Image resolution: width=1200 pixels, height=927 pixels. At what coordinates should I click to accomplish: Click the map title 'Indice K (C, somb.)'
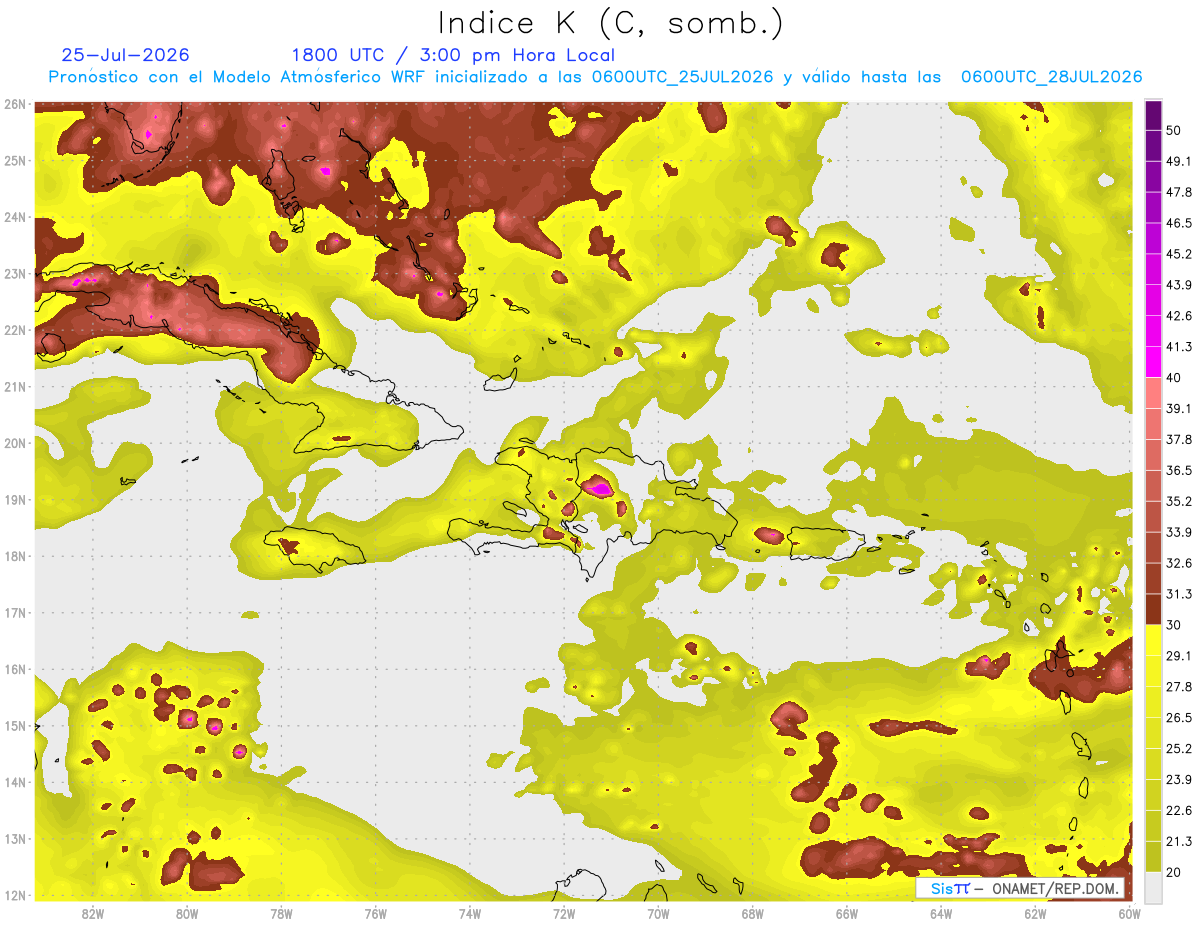coord(610,23)
